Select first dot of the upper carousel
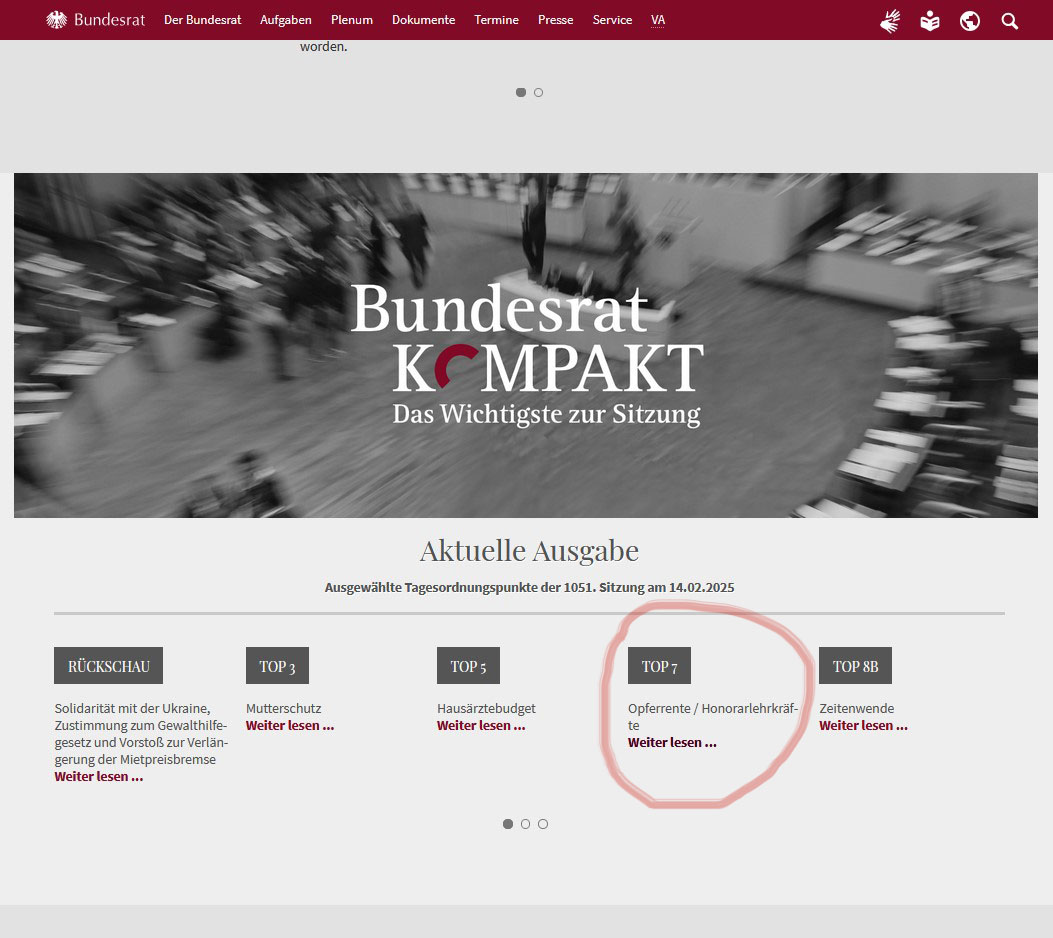This screenshot has width=1053, height=938. coord(520,93)
